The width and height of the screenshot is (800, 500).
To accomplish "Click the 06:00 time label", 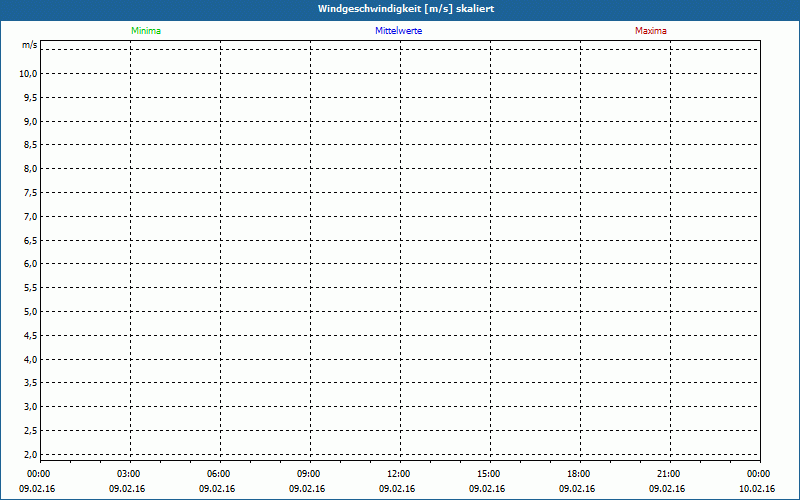I will [x=218, y=474].
